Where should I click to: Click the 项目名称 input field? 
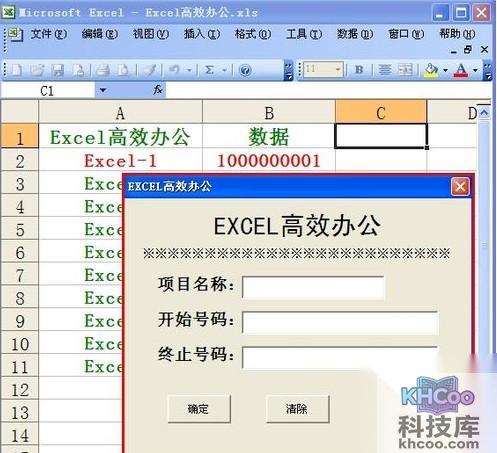click(x=313, y=287)
